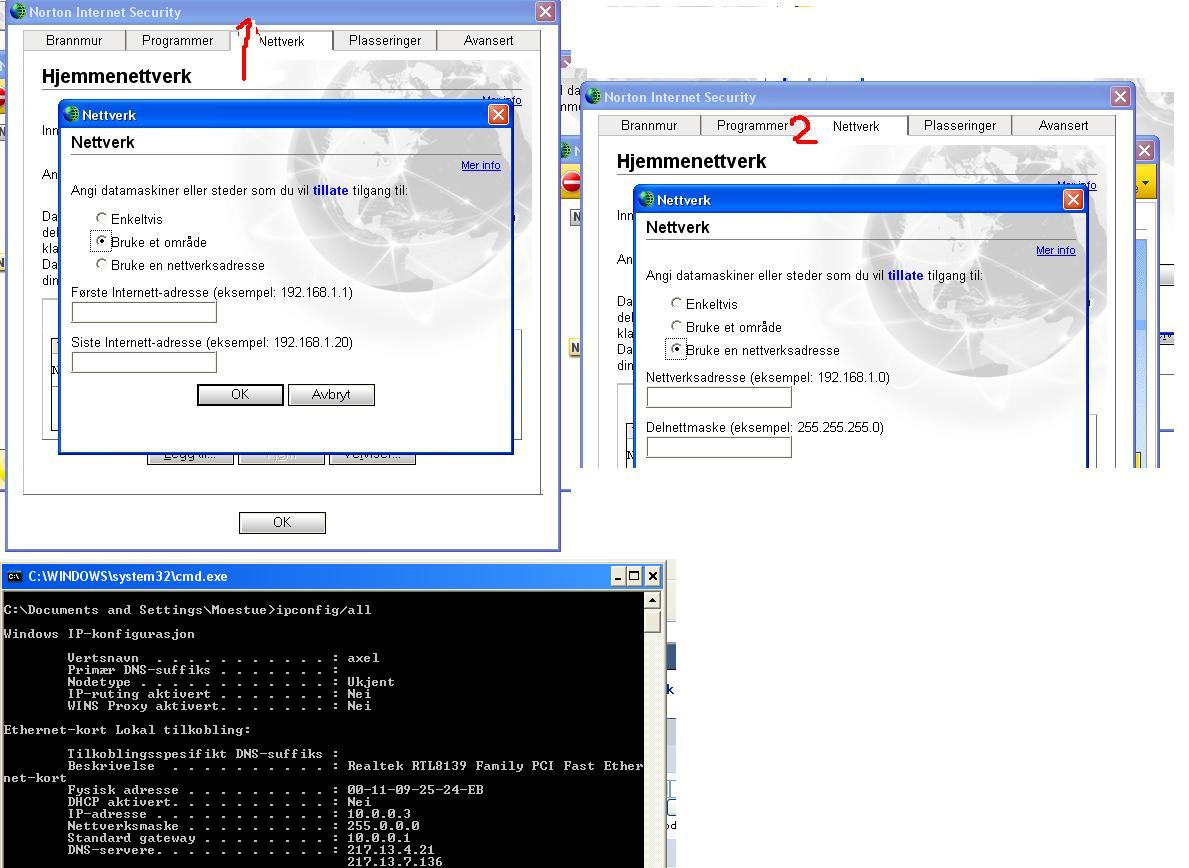Open Mer info link in right Nettverk dialog

coord(1056,250)
